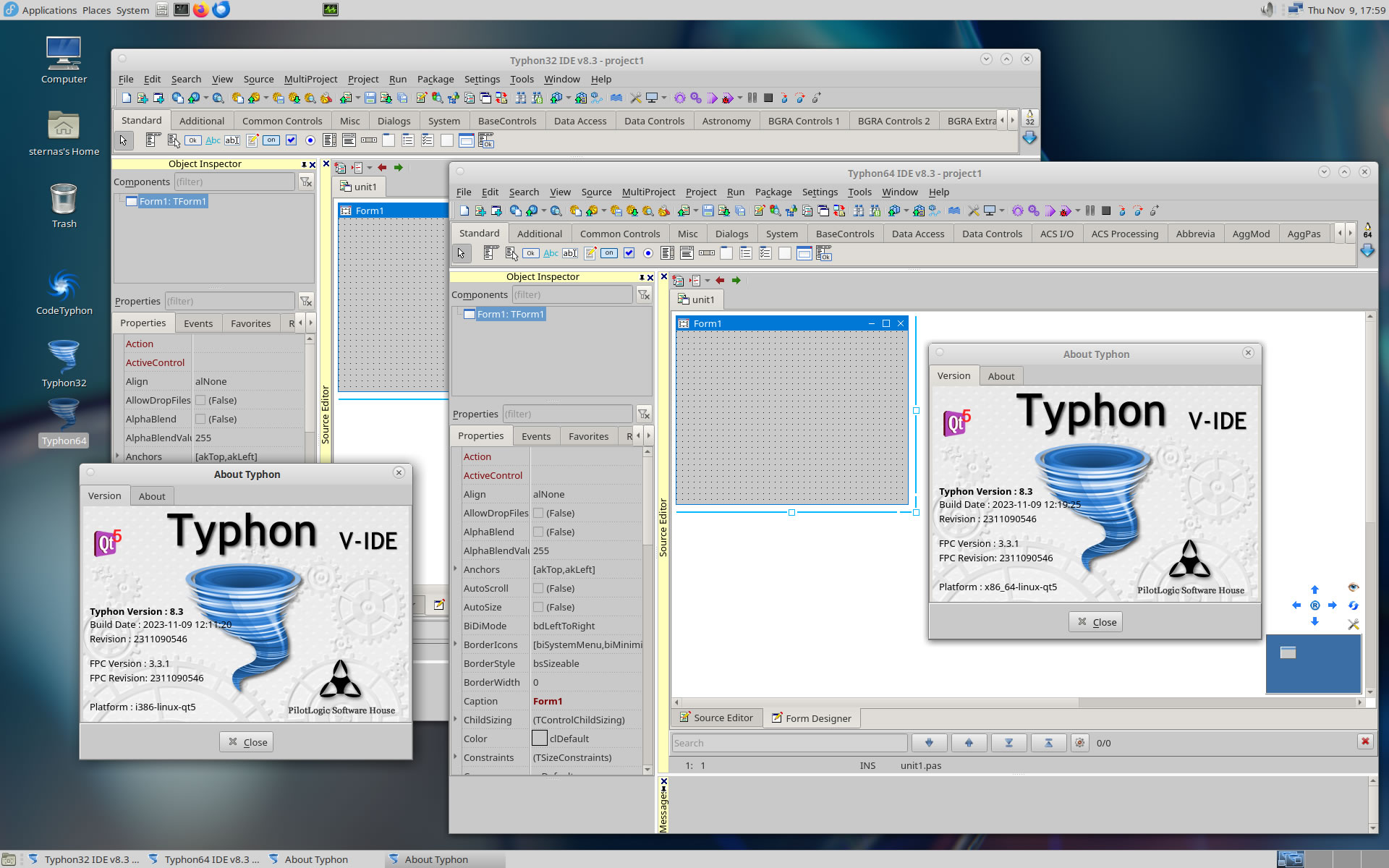Open dropdown next to monitor icon in Typhon64 toolbar
This screenshot has height=868, width=1389.
[x=1002, y=210]
